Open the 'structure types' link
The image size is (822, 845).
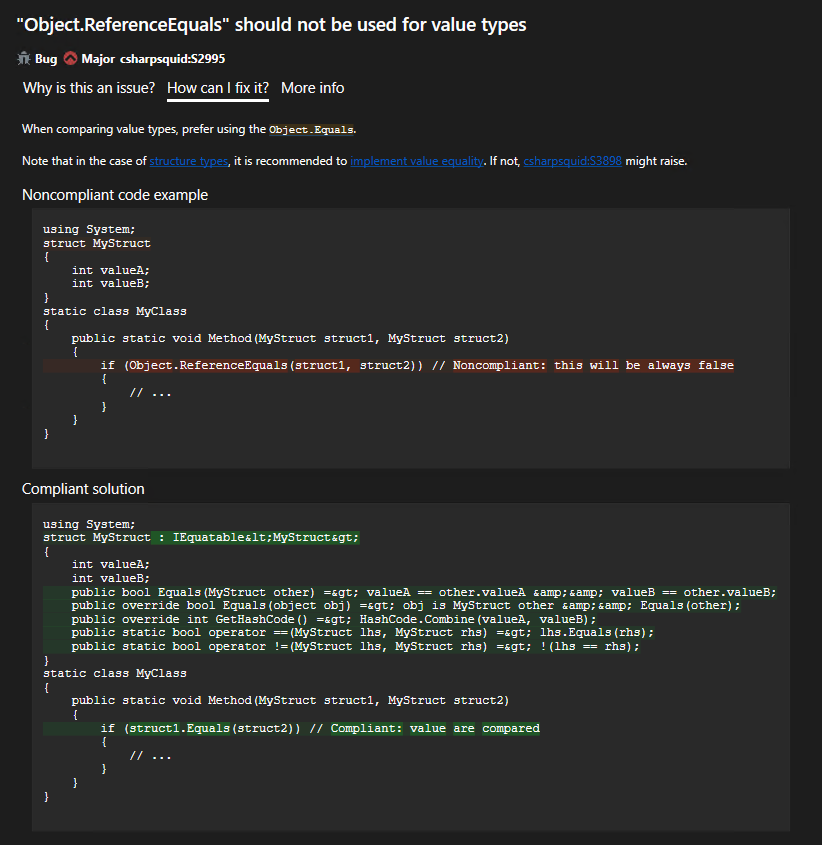point(189,161)
